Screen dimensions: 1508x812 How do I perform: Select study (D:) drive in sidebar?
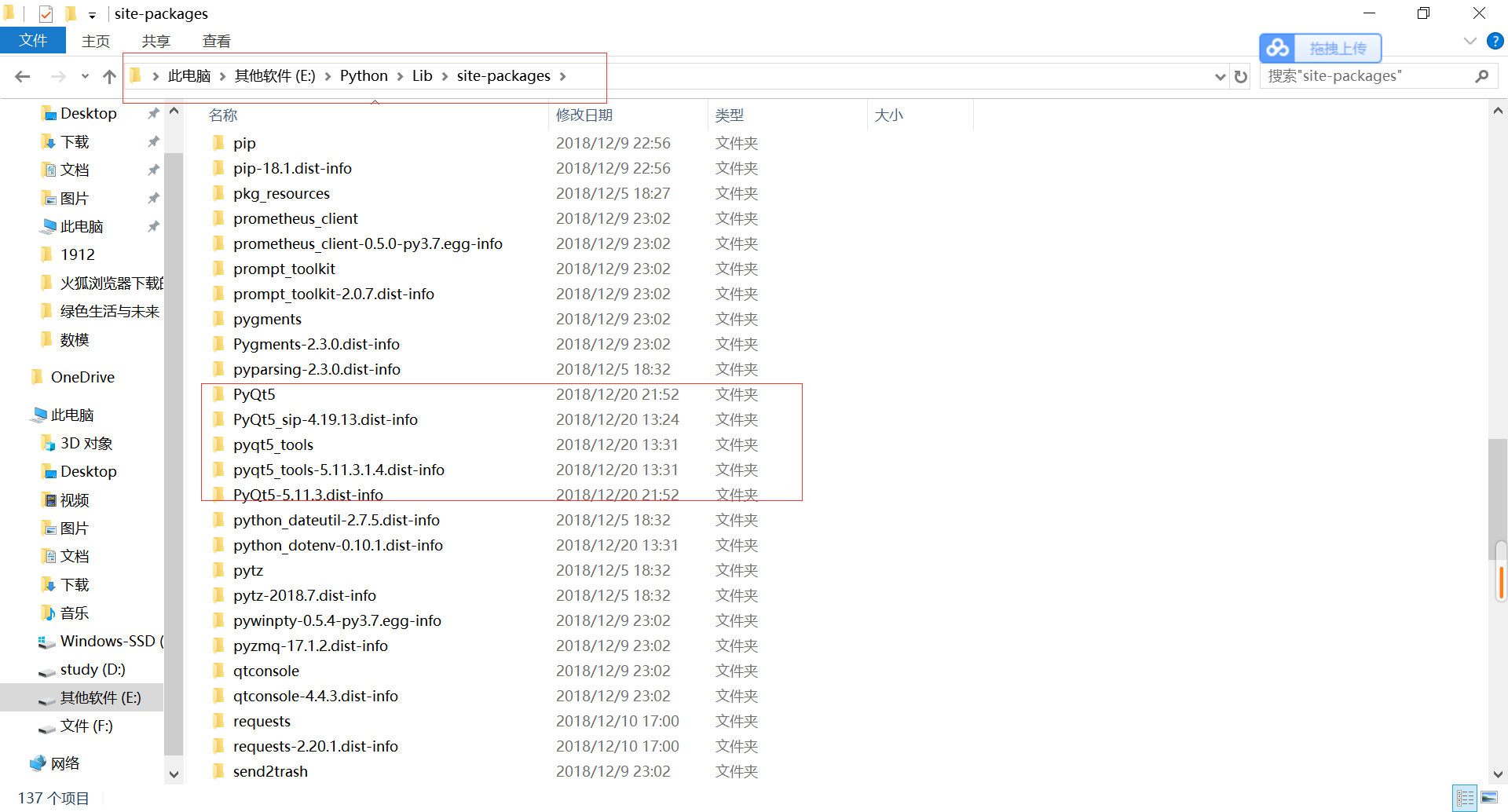click(x=93, y=670)
